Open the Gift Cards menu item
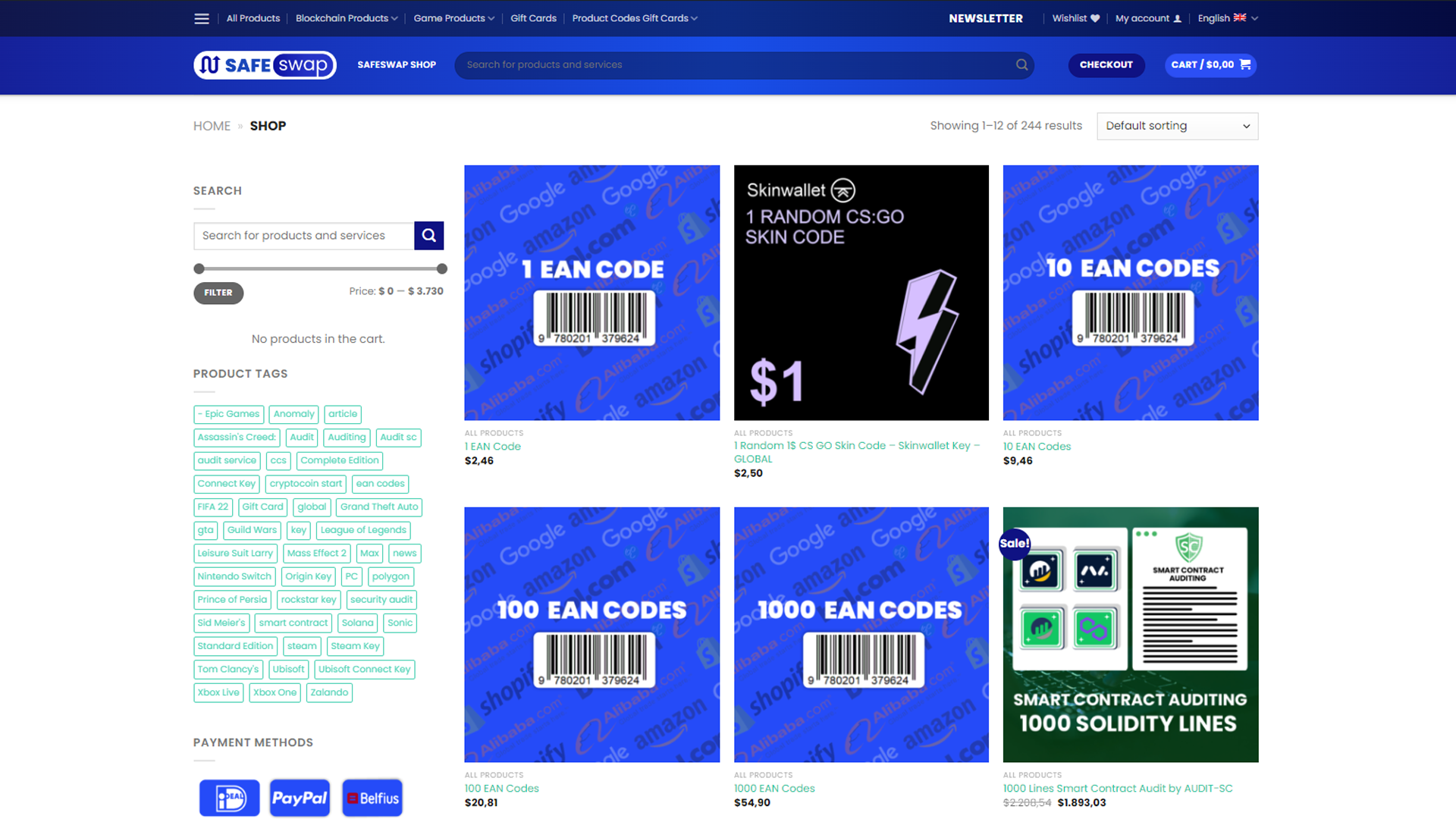Screen dimensions: 1456x819 (x=533, y=18)
